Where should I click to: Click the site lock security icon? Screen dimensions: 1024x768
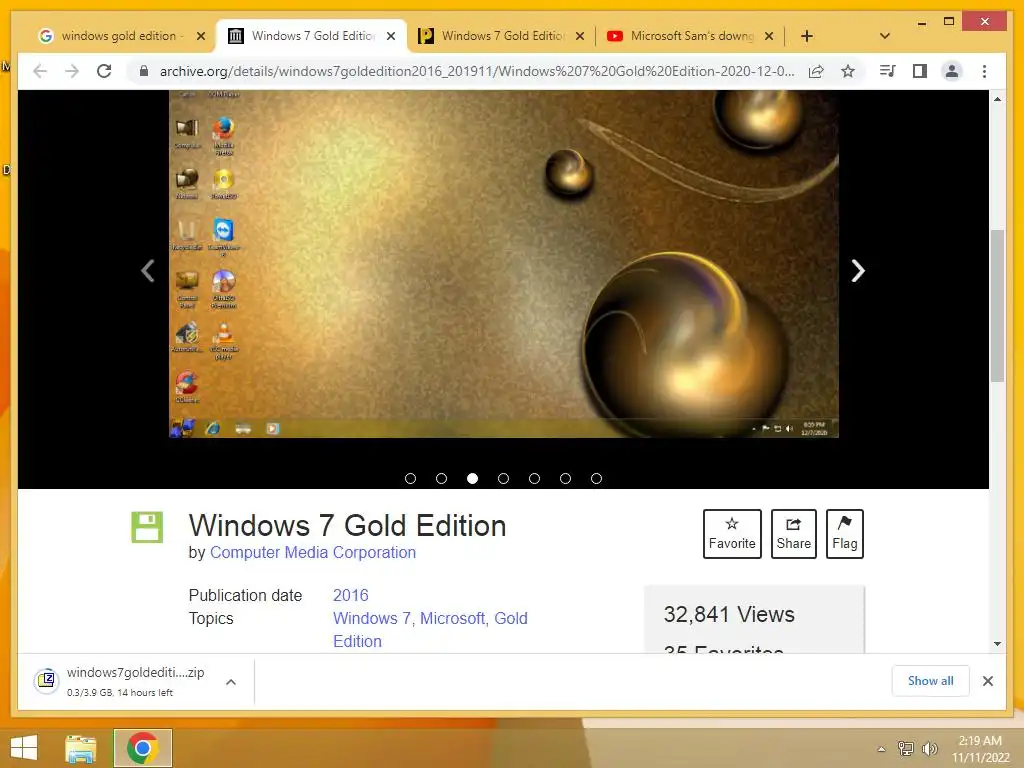point(144,71)
